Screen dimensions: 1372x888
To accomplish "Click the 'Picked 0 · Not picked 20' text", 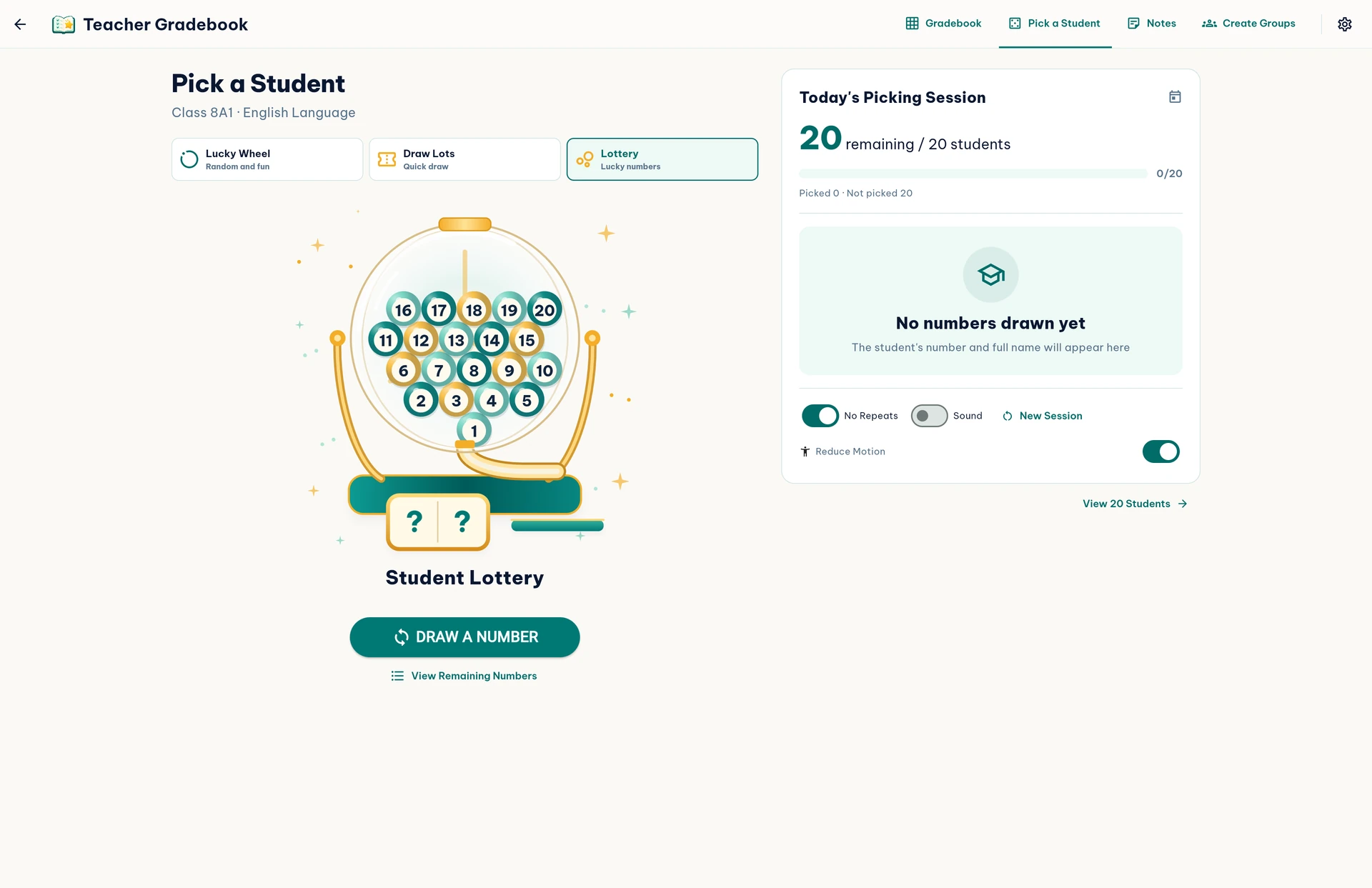I will tap(855, 193).
